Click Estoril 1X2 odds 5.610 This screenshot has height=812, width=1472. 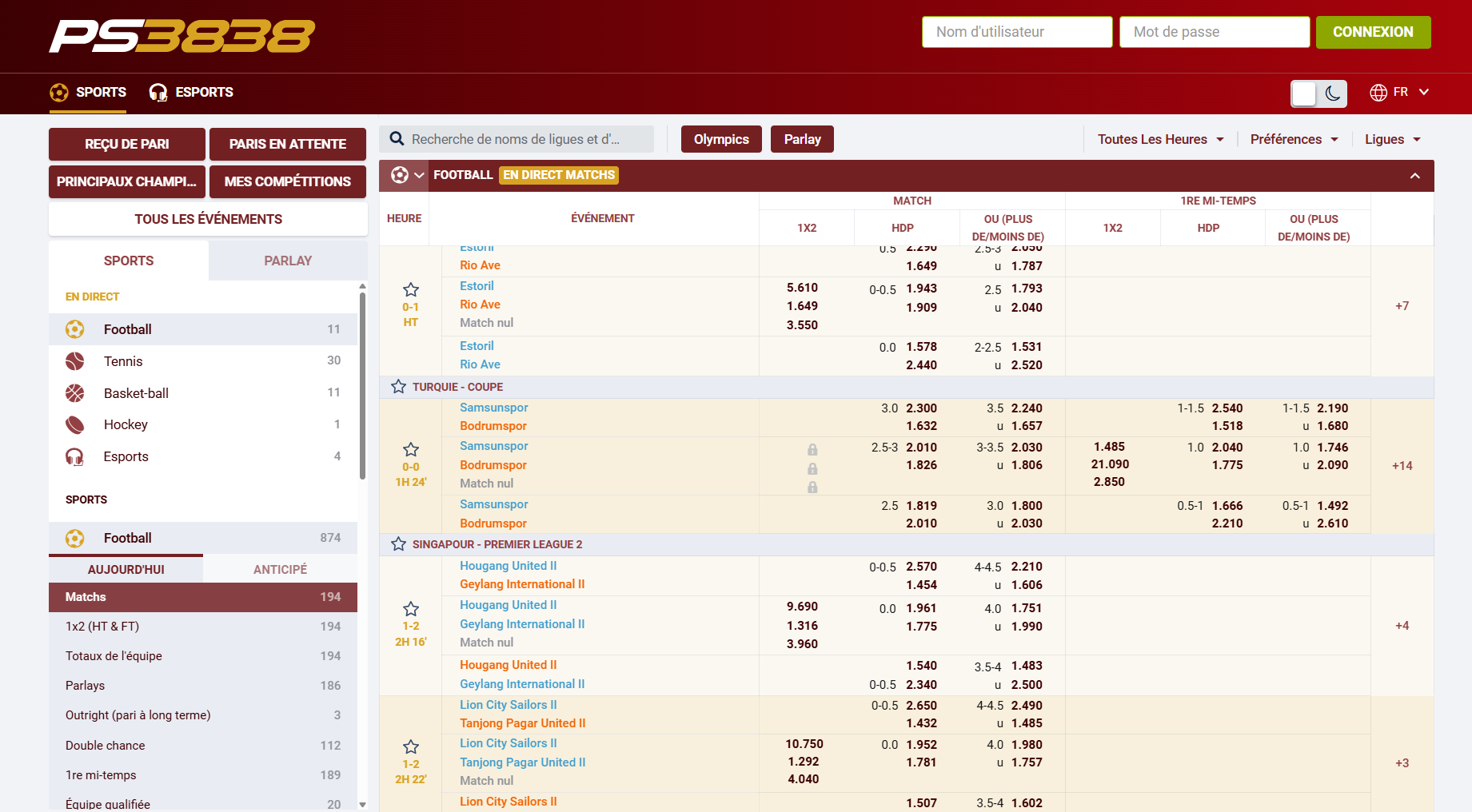[802, 288]
